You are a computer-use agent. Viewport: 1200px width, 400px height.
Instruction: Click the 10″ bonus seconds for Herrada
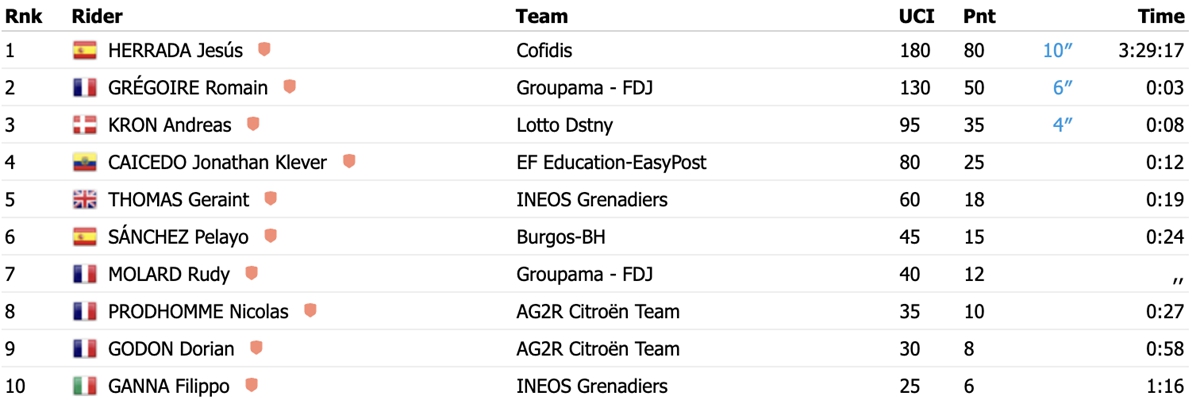pos(1057,50)
